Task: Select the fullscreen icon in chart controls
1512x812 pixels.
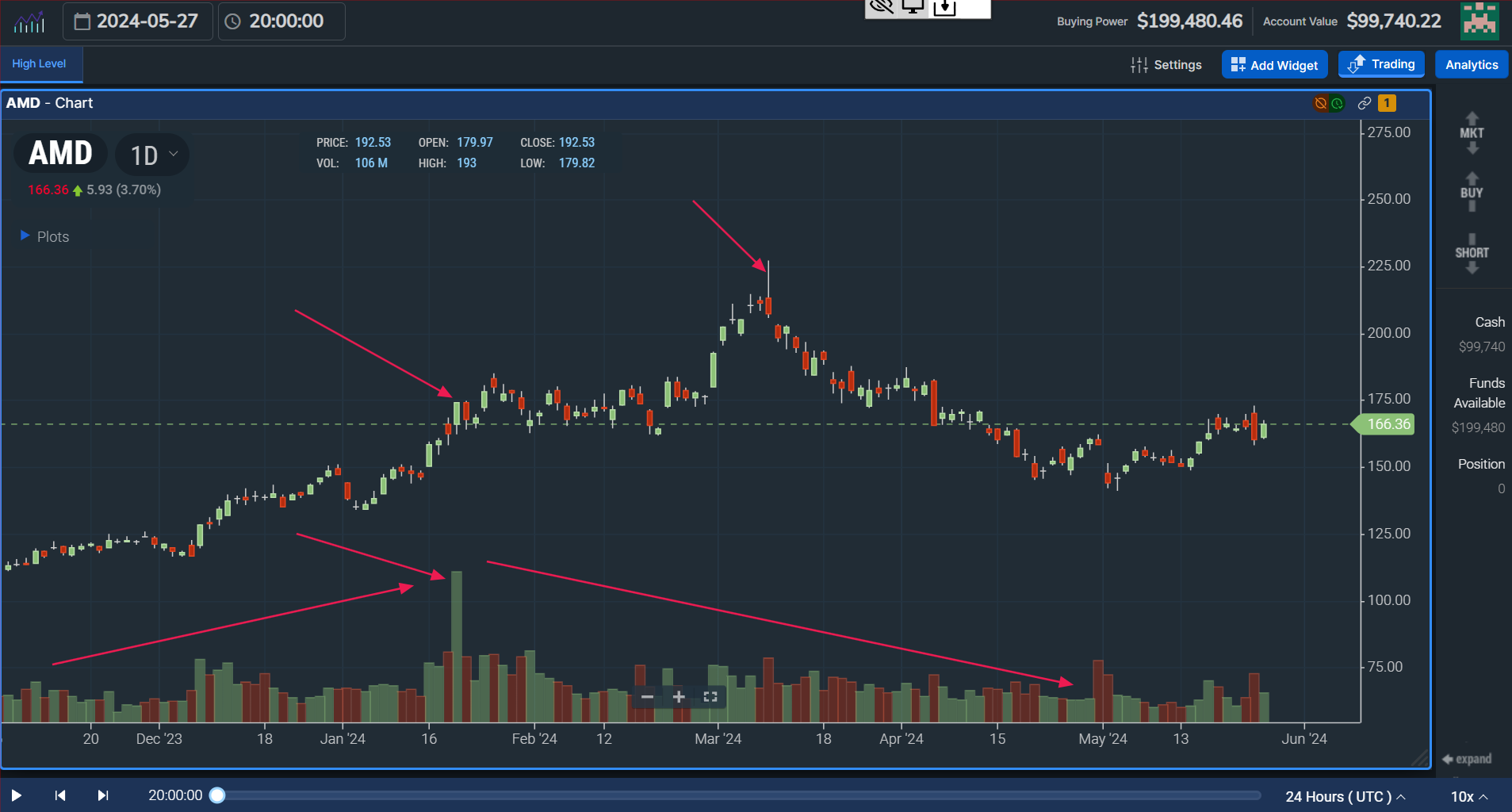Action: 710,696
